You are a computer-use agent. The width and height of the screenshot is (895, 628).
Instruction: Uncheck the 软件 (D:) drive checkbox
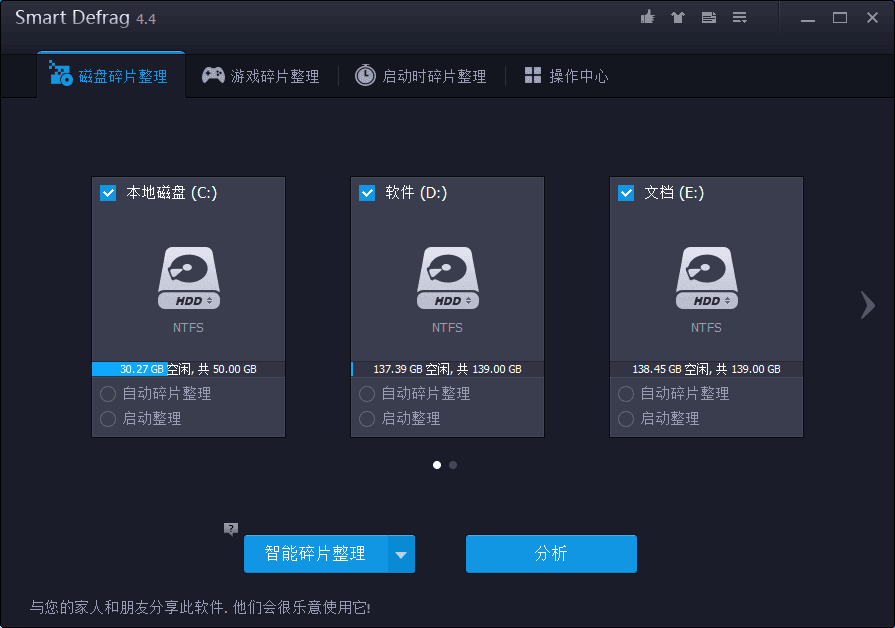367,192
